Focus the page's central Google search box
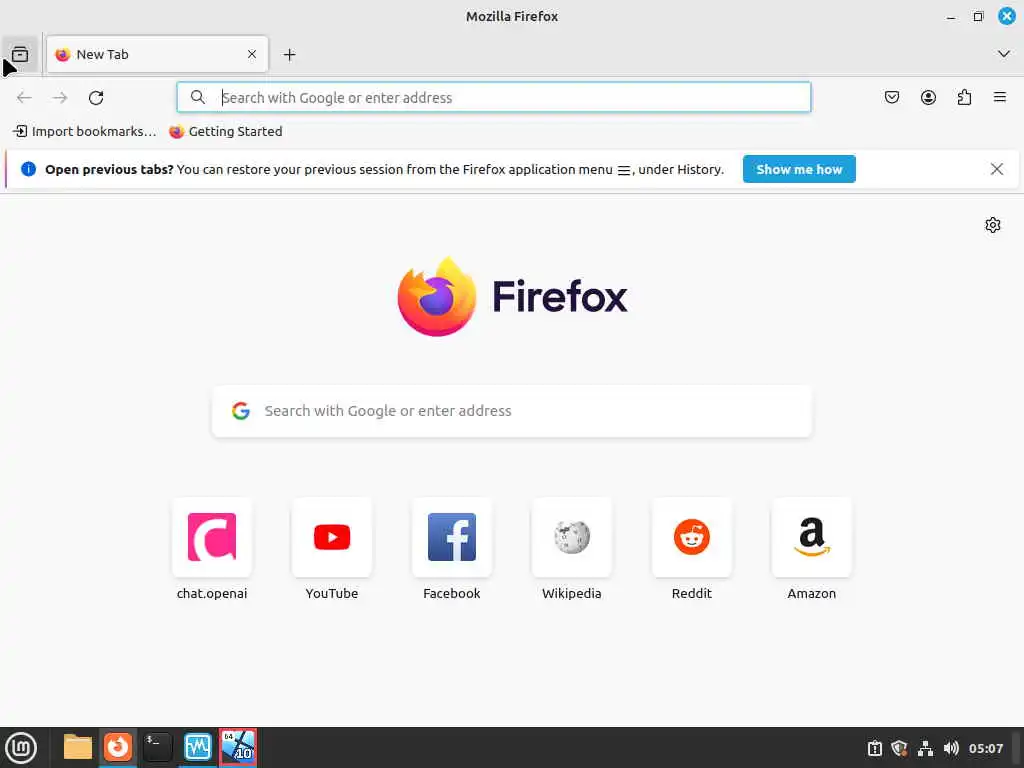The image size is (1024, 768). click(512, 411)
